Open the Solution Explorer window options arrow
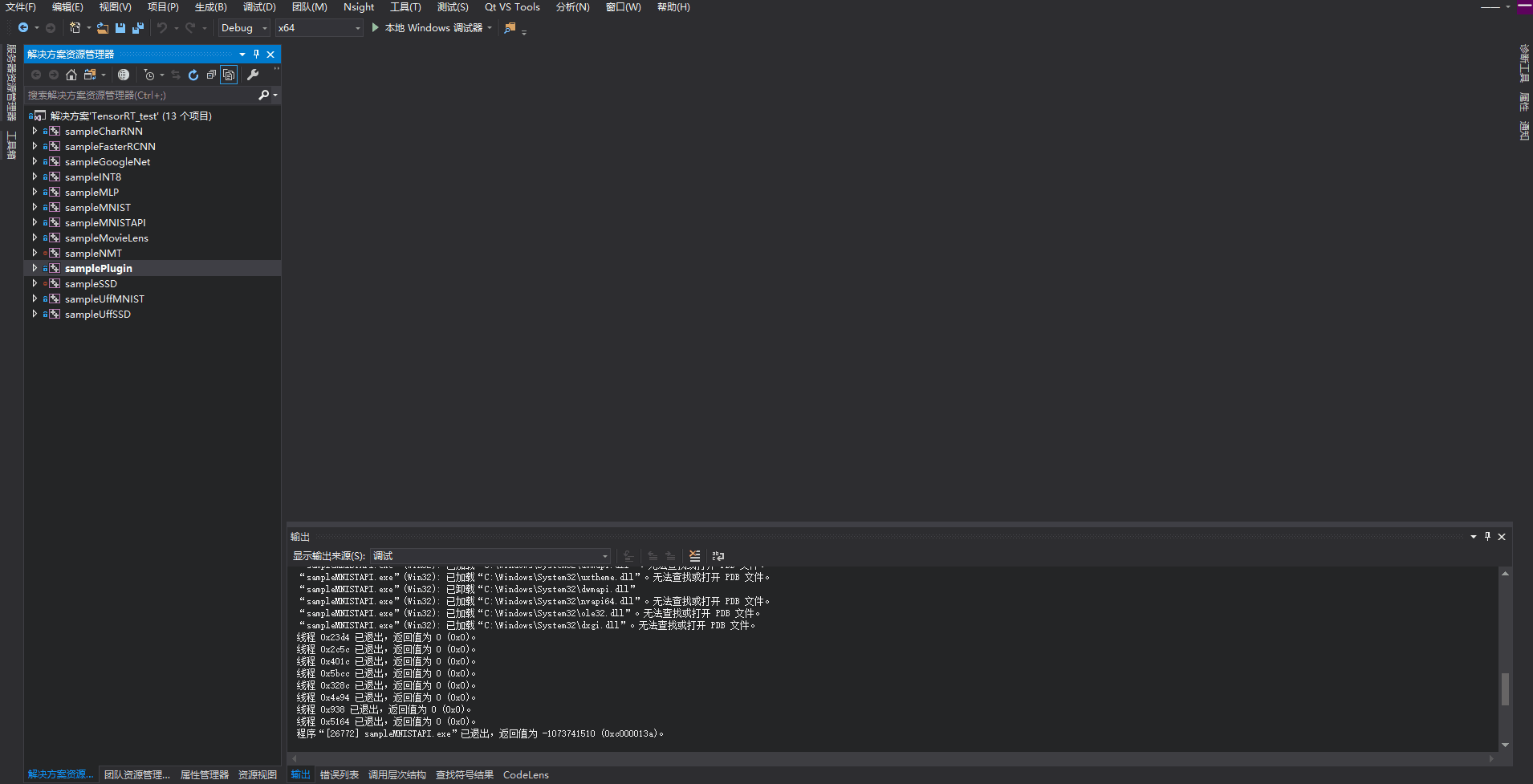 click(x=242, y=54)
